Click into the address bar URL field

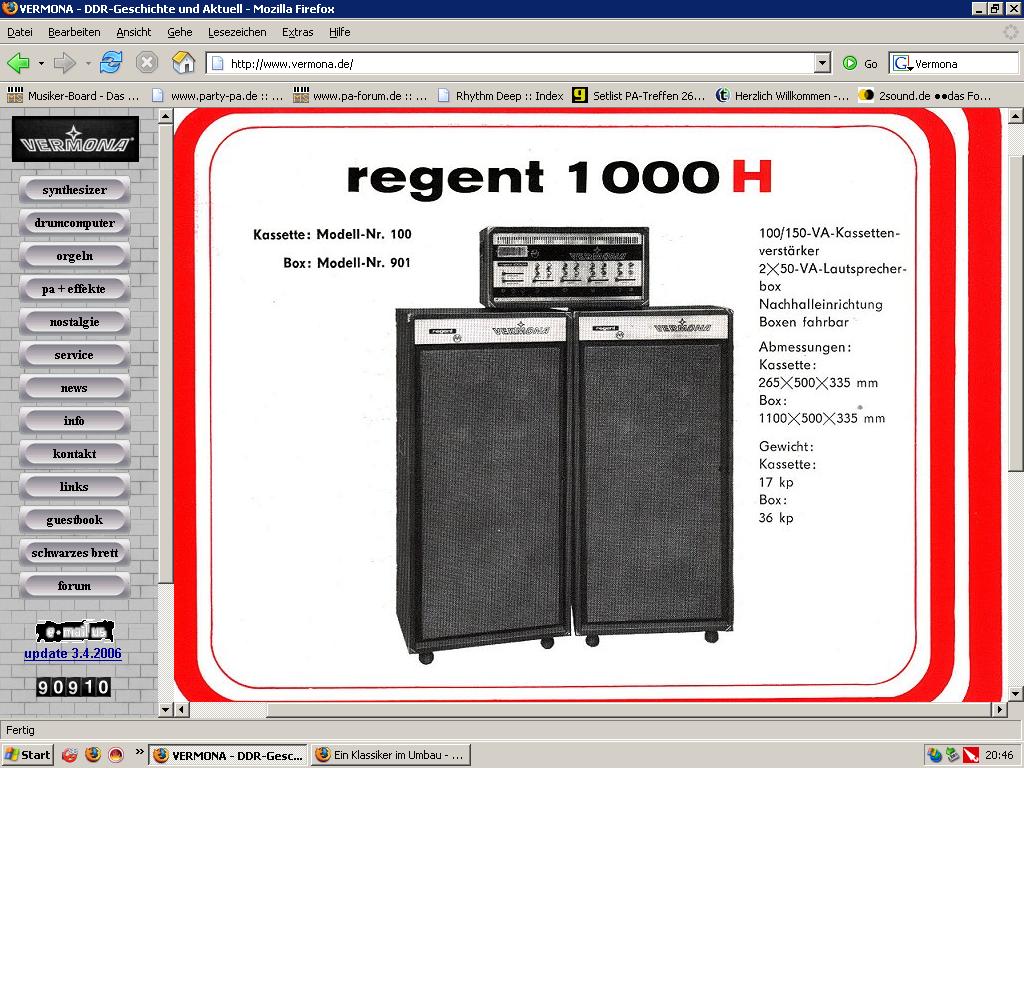[x=520, y=63]
